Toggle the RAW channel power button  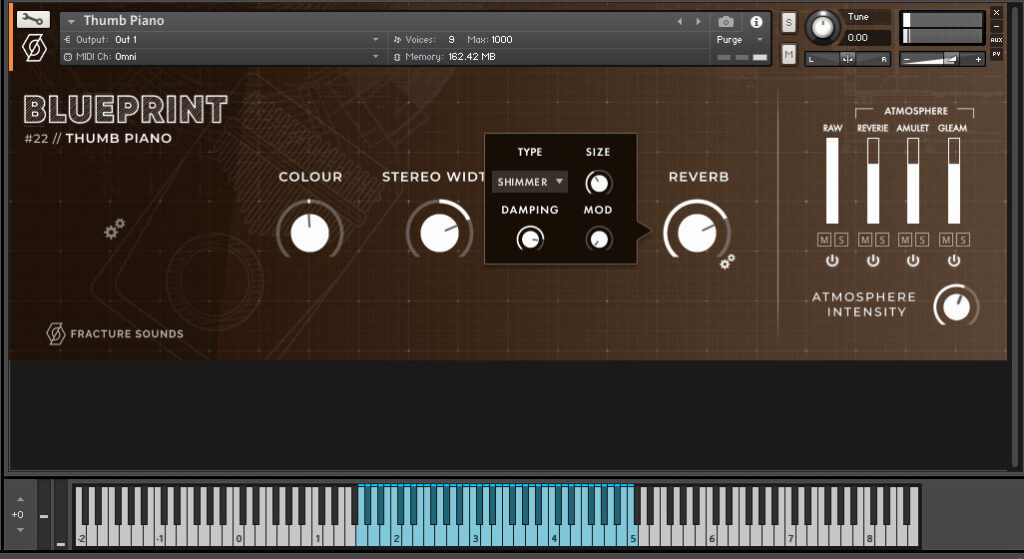(x=832, y=261)
